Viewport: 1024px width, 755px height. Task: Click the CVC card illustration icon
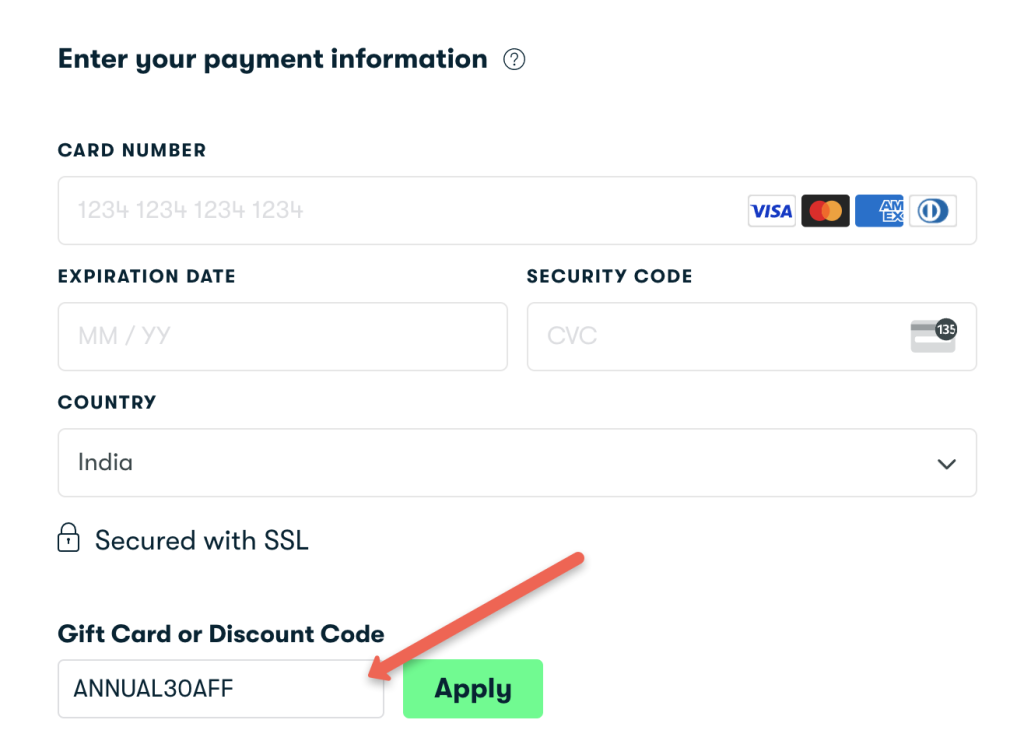click(x=933, y=337)
